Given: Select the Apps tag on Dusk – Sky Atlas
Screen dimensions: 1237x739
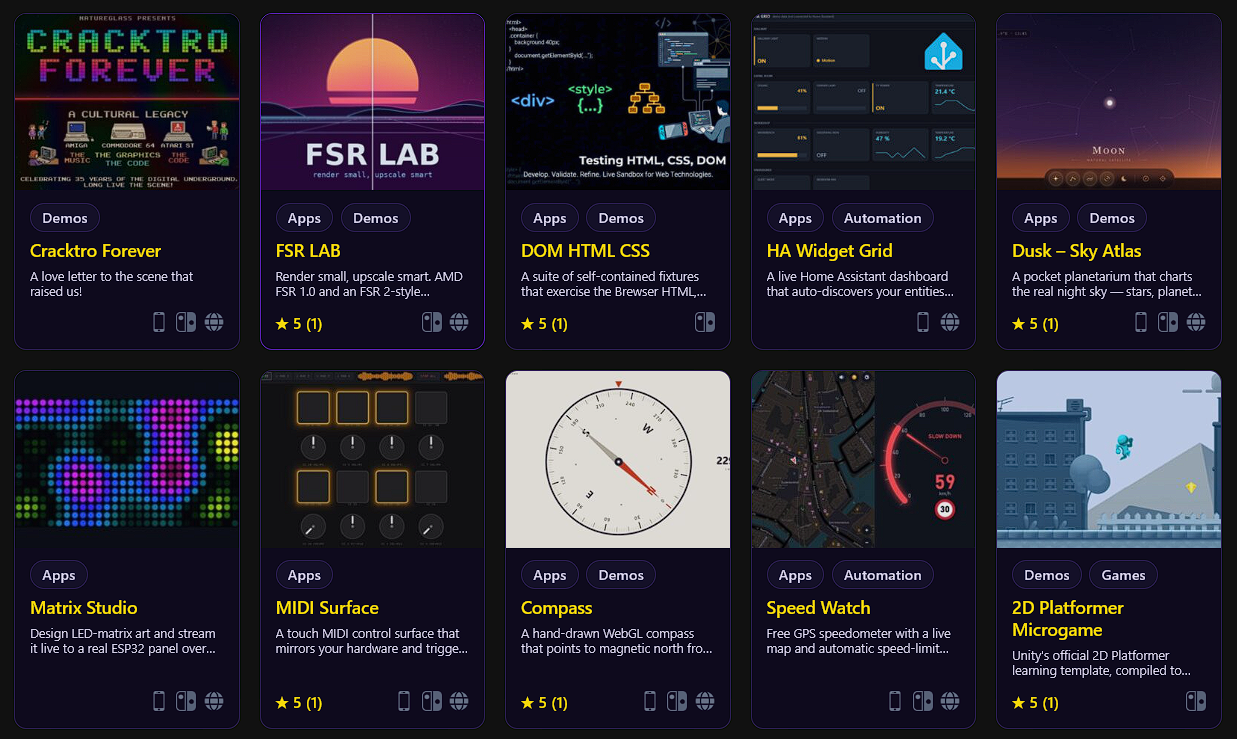Looking at the screenshot, I should coord(1041,218).
